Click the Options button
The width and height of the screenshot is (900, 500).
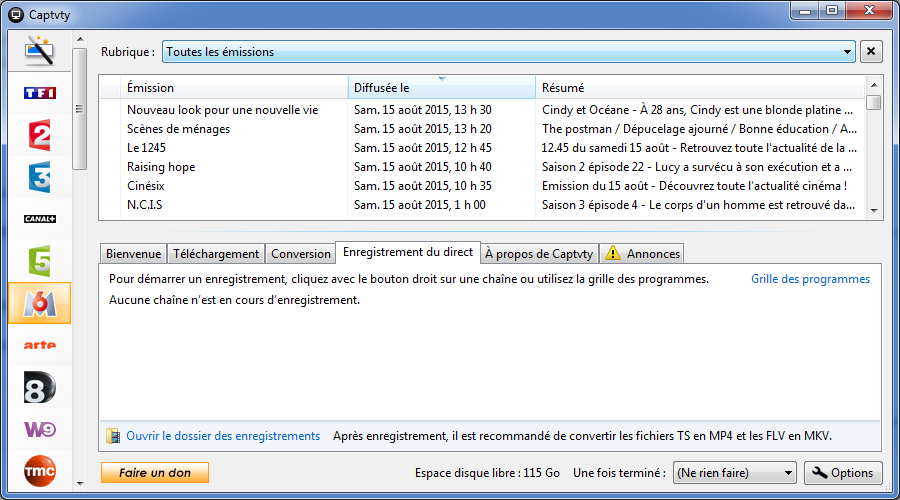[x=842, y=473]
